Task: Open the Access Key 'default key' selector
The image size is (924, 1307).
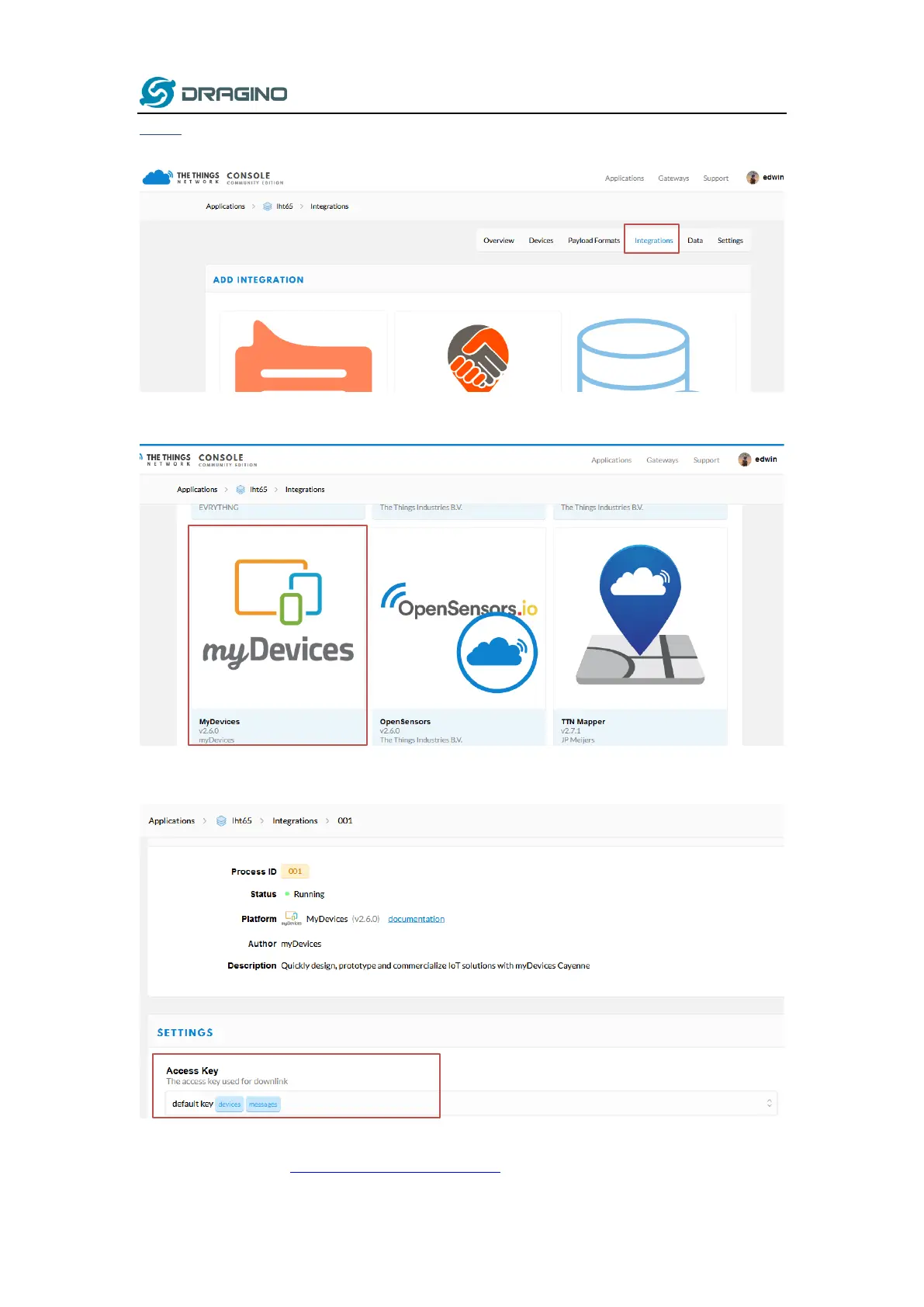Action: pyautogui.click(x=471, y=1104)
